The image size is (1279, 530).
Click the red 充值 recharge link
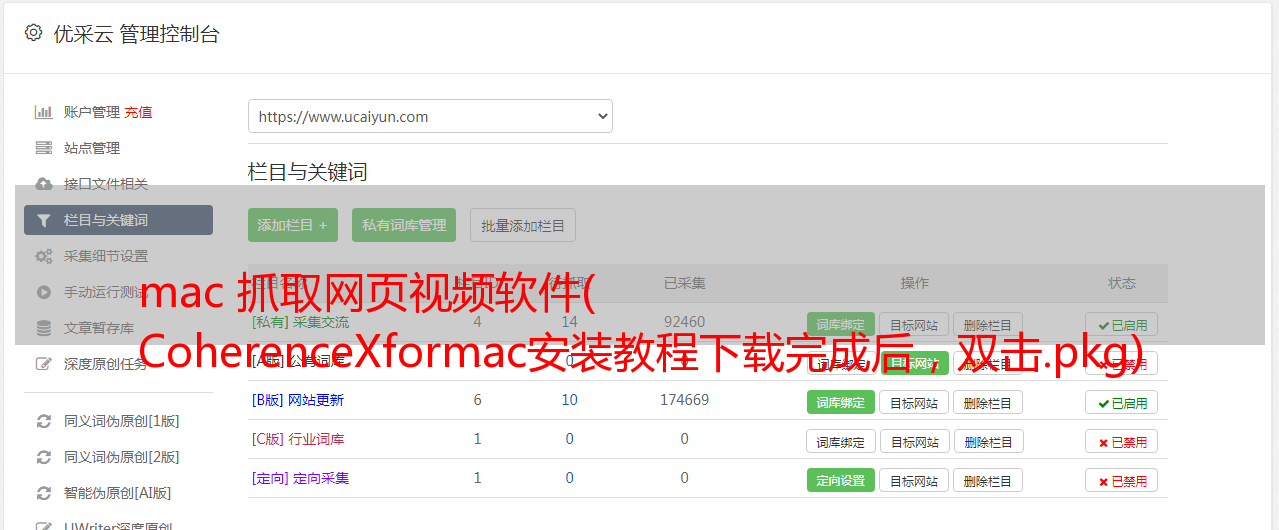coord(139,112)
